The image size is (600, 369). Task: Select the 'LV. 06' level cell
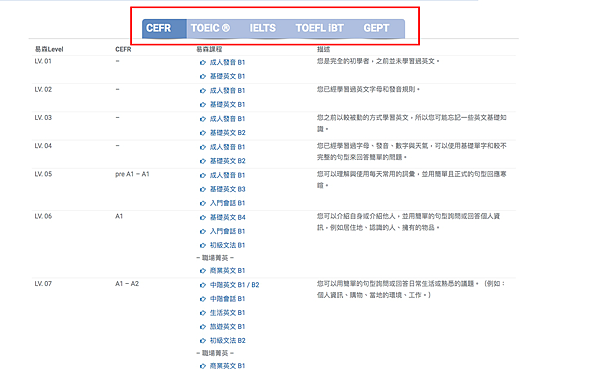click(43, 216)
